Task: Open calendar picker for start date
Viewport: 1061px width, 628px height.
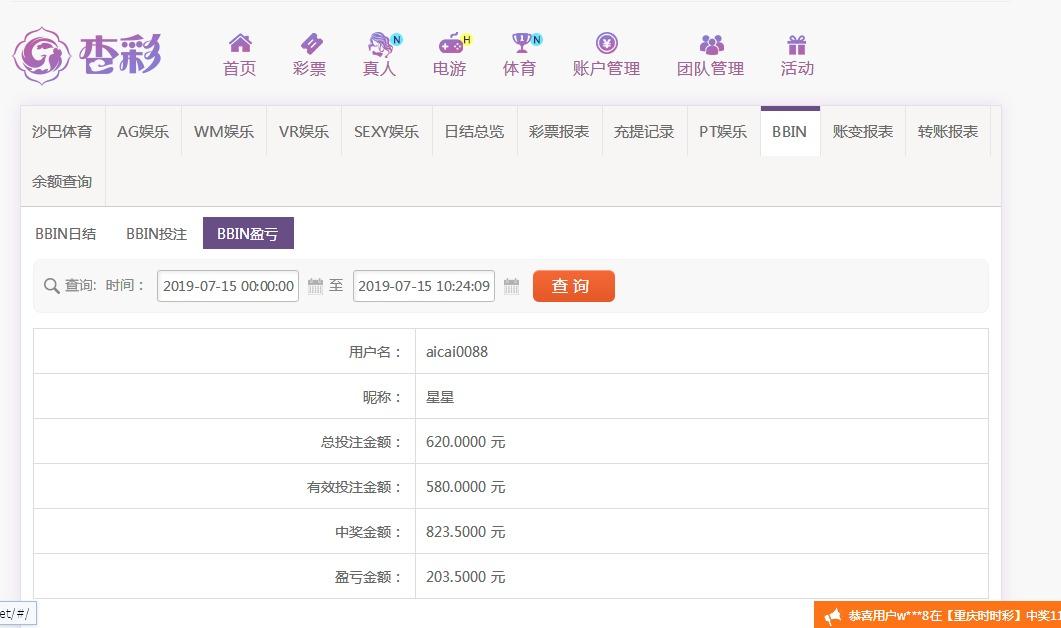Action: pos(315,286)
